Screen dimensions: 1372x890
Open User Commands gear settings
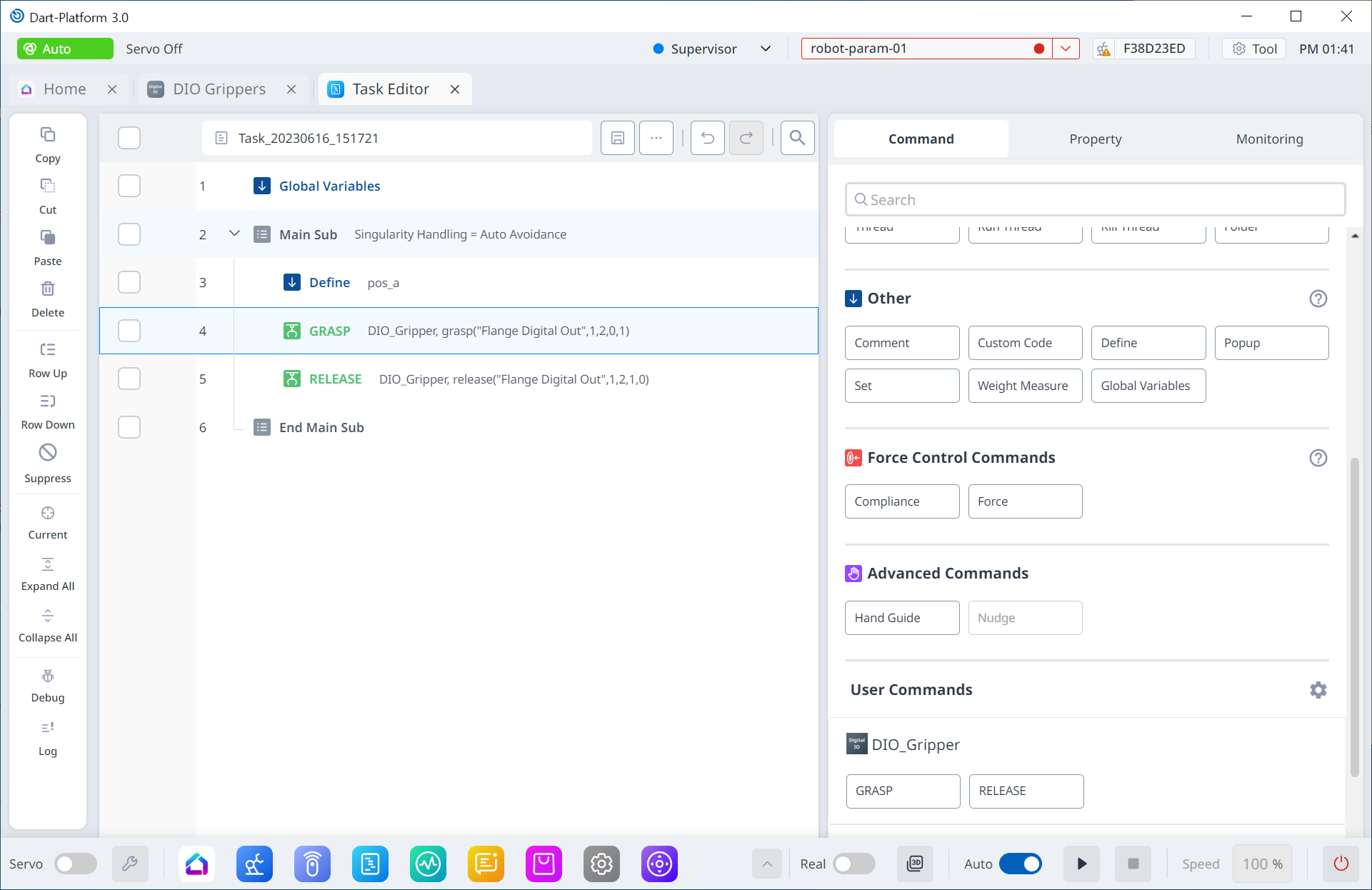coord(1318,690)
